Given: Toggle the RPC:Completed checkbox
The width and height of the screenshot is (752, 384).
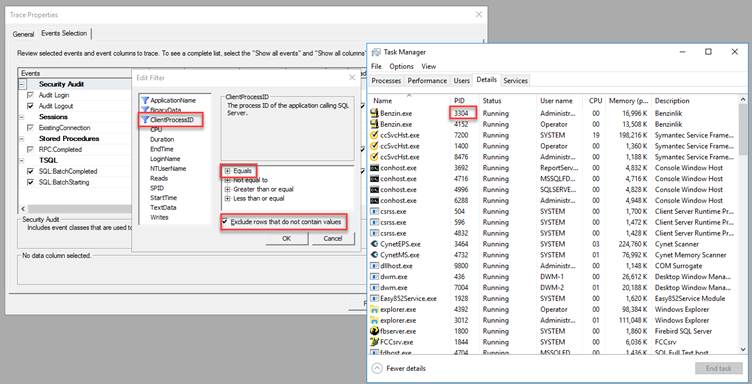Looking at the screenshot, I should 31,150.
